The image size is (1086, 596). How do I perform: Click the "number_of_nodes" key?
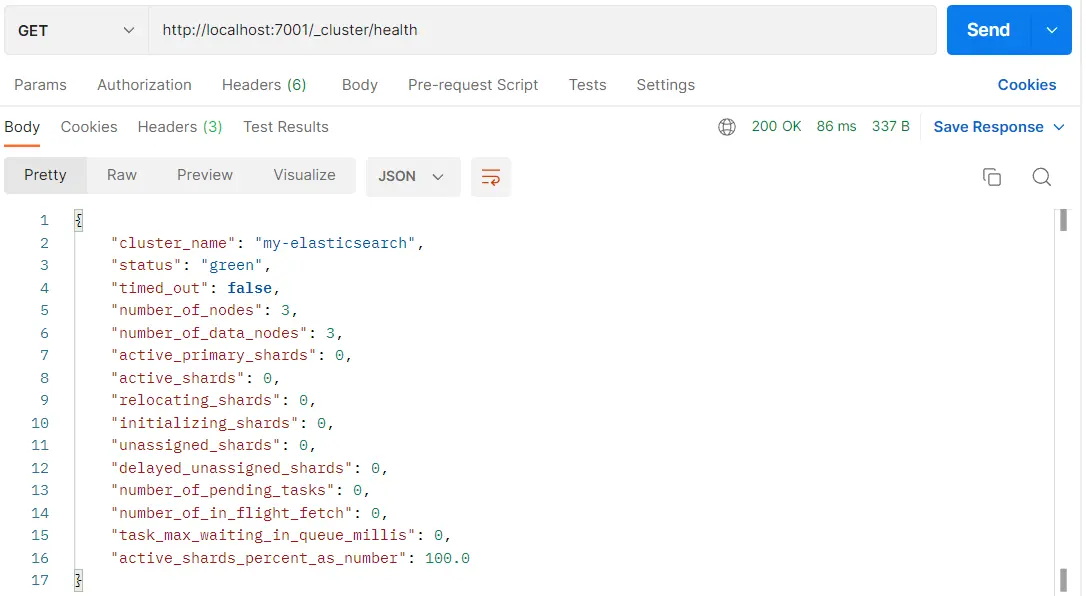point(187,310)
